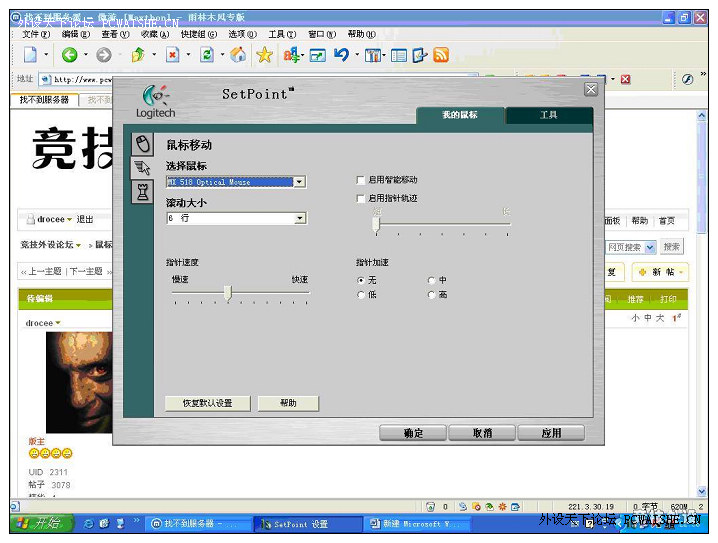
Task: Select 高 pointer acceleration radio button
Action: click(432, 295)
